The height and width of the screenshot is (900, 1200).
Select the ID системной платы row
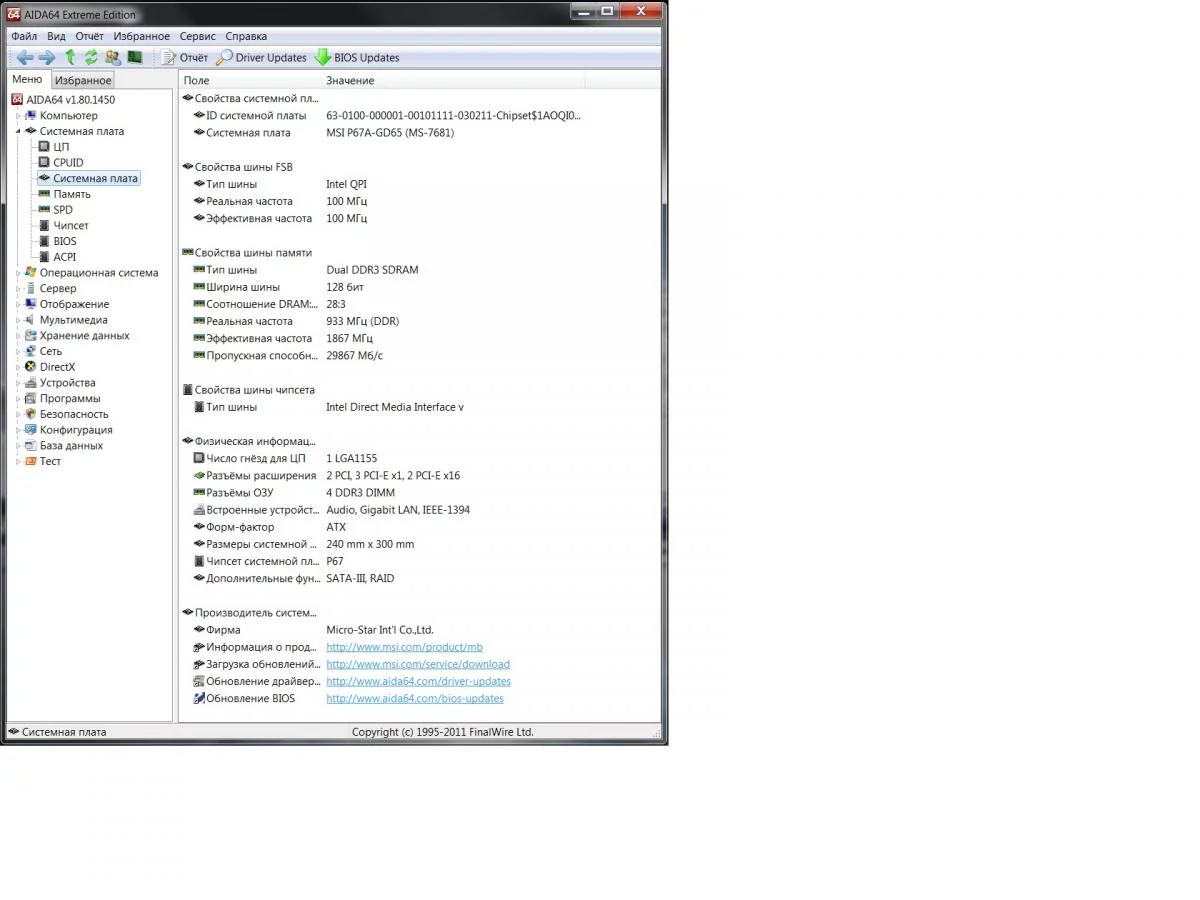[386, 116]
